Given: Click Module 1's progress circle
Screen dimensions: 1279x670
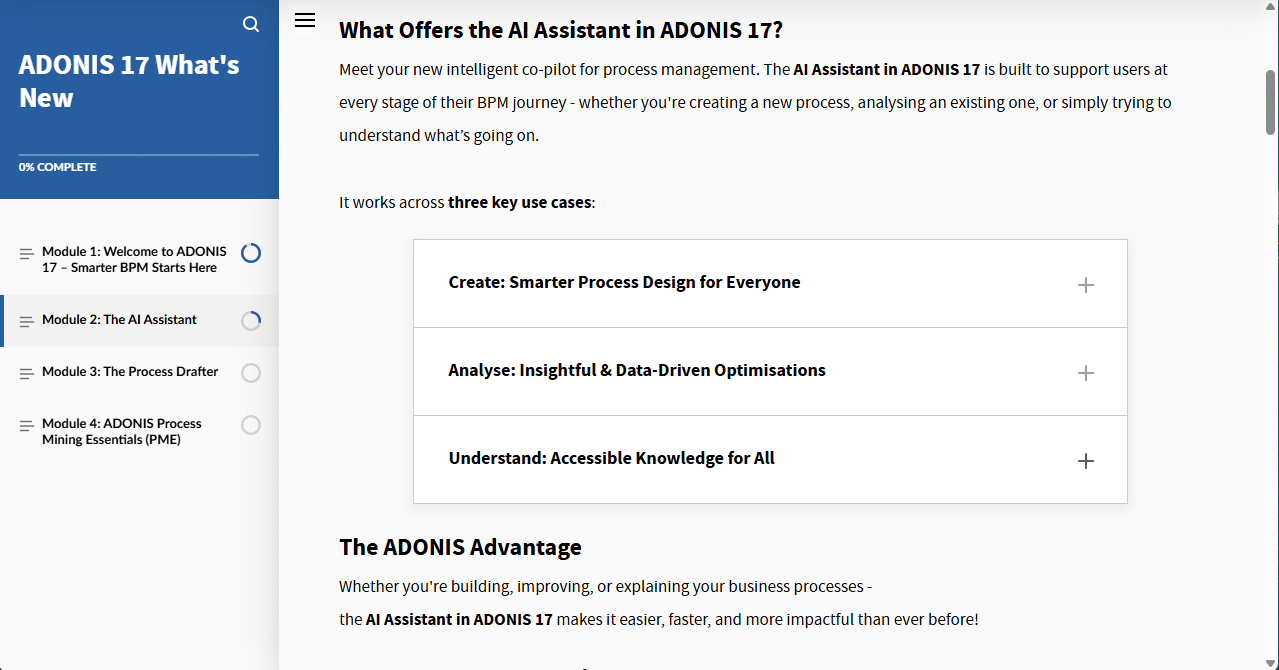Looking at the screenshot, I should (251, 253).
